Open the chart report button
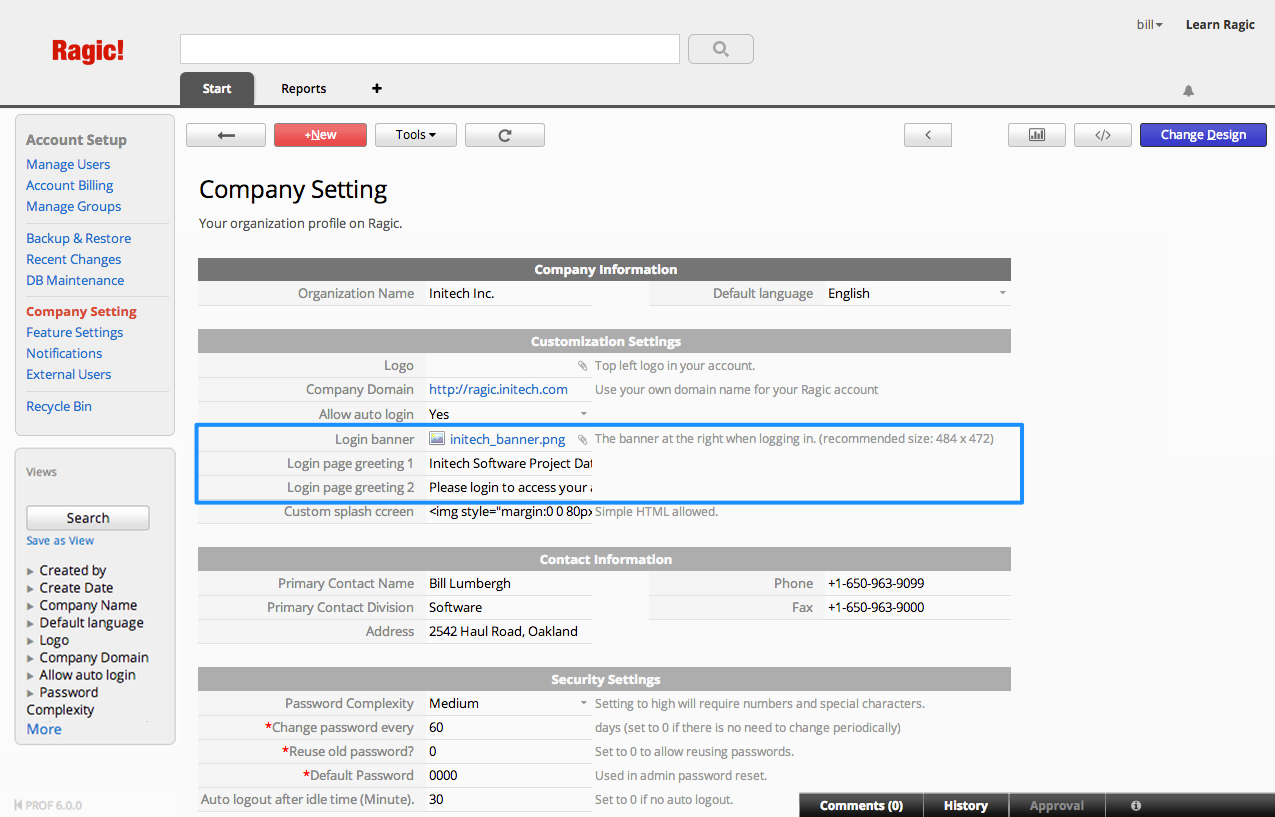 coord(1037,135)
